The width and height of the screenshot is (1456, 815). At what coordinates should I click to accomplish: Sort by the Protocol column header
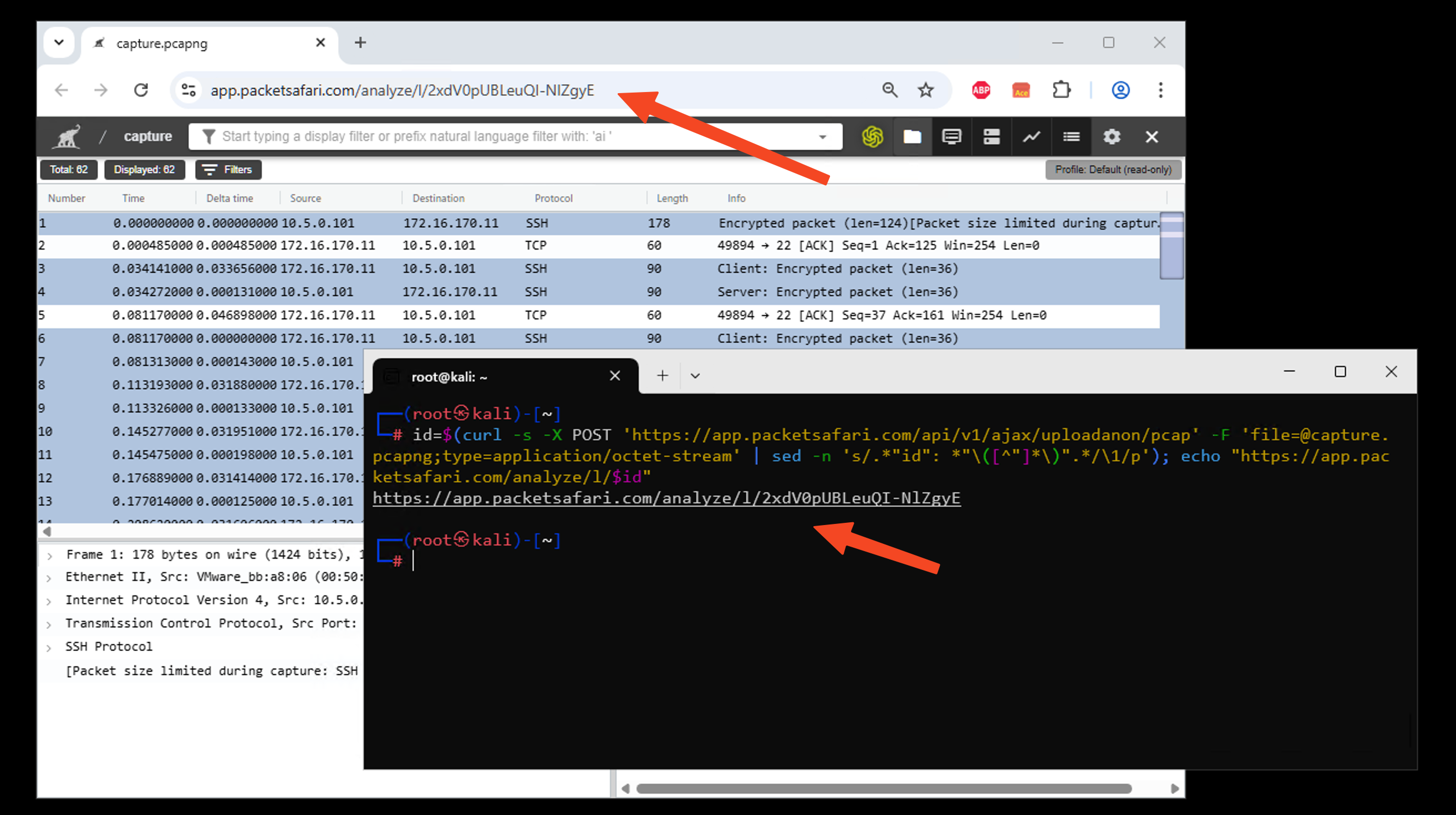(553, 198)
